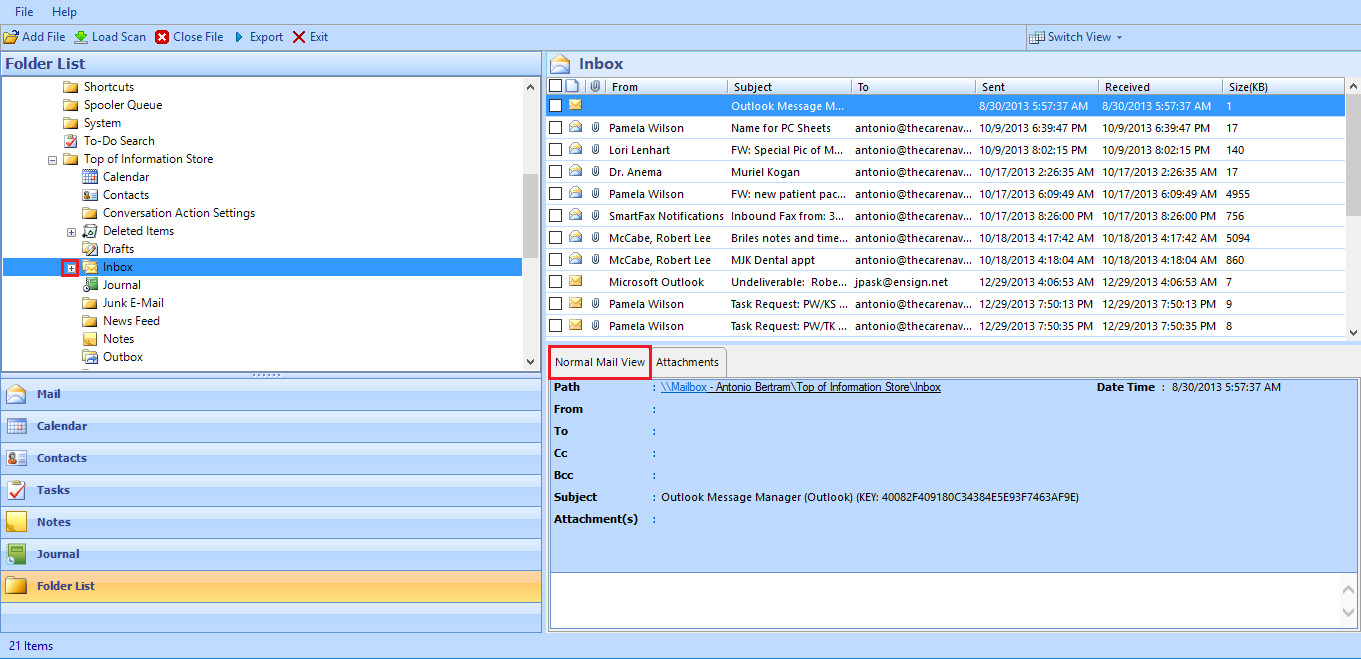This screenshot has width=1361, height=659.
Task: Sort emails by Size(KB) column
Action: [1283, 87]
